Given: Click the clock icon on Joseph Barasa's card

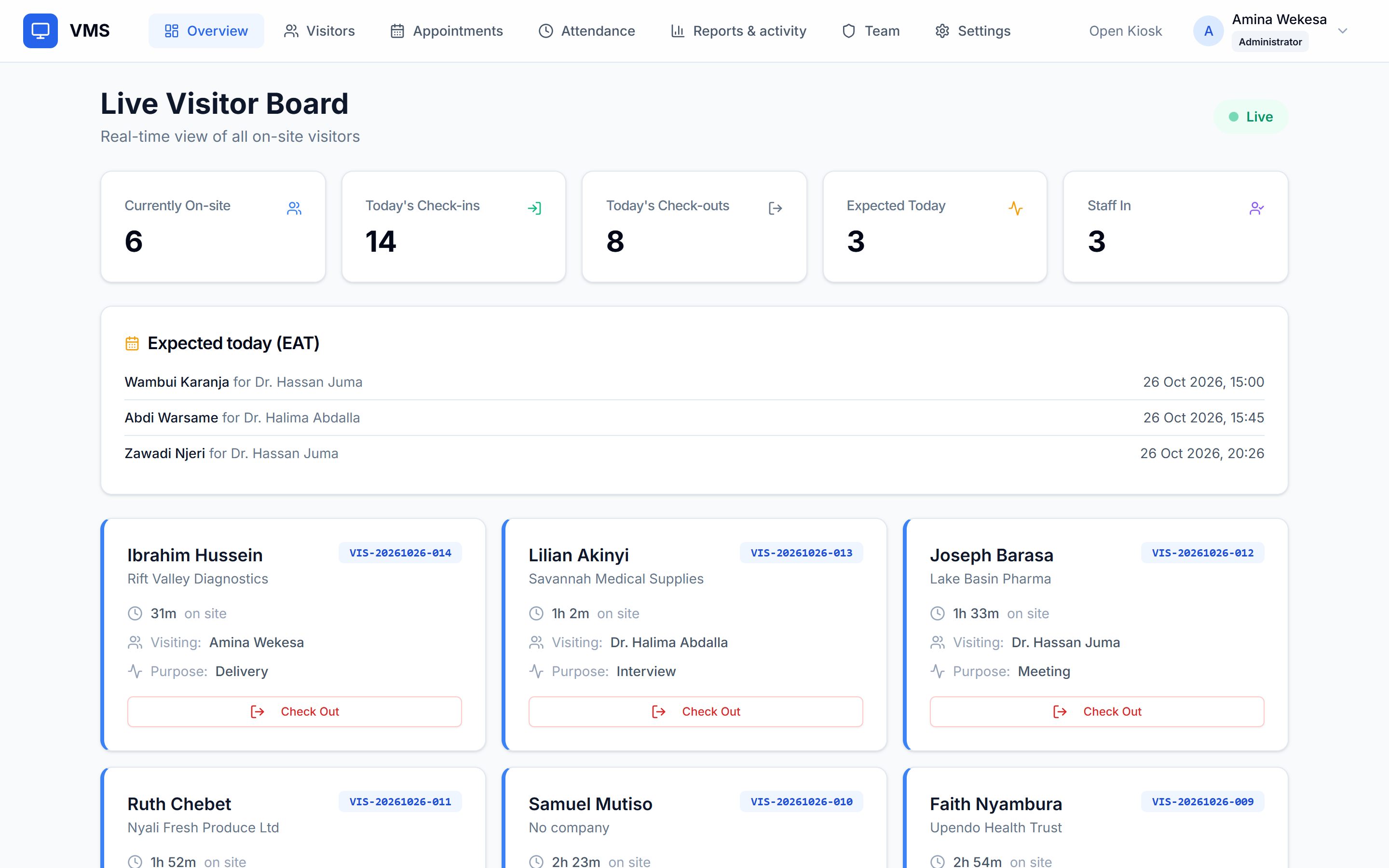Looking at the screenshot, I should (x=937, y=614).
